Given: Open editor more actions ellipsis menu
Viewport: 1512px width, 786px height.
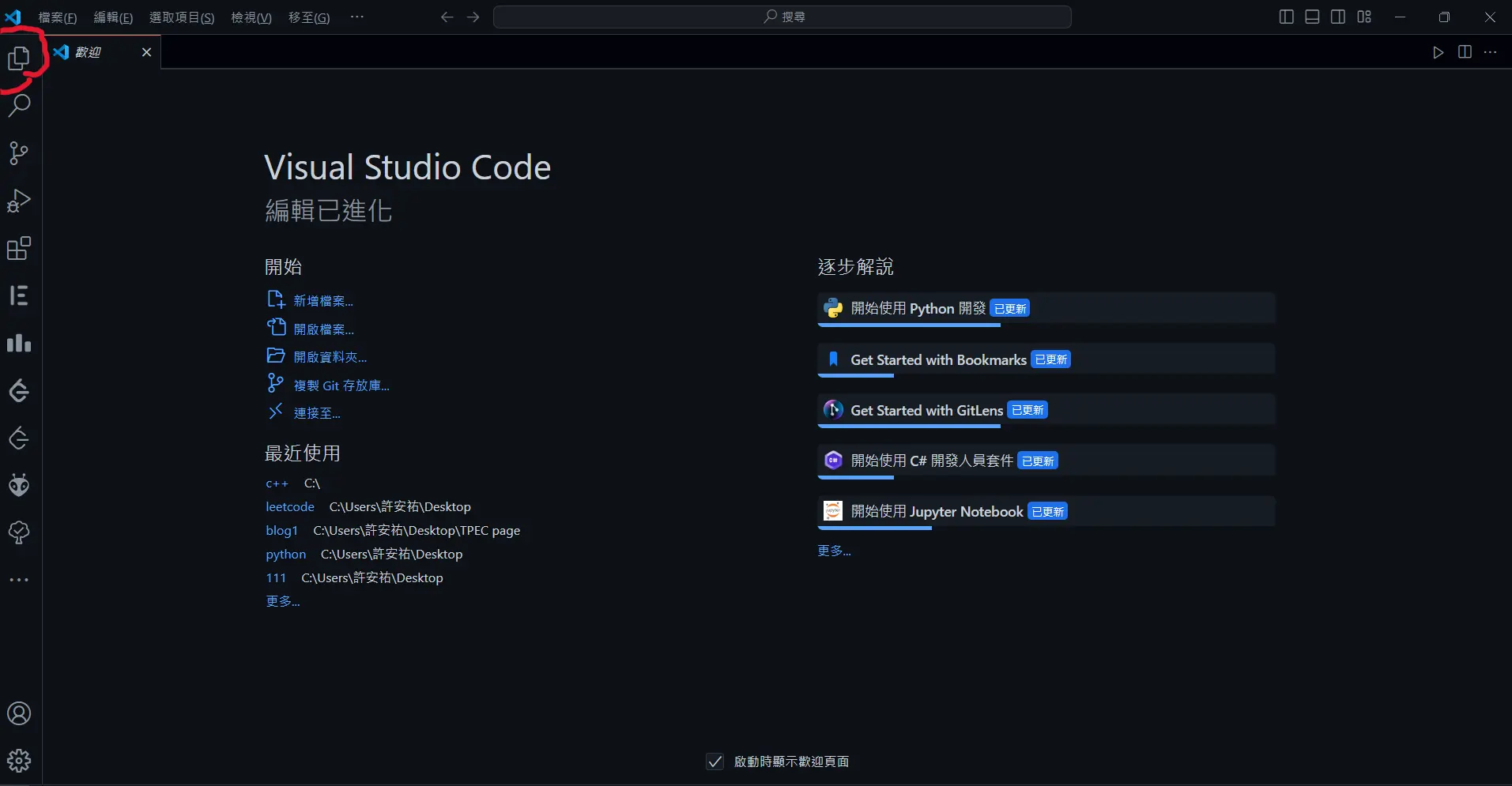Looking at the screenshot, I should [x=1490, y=52].
